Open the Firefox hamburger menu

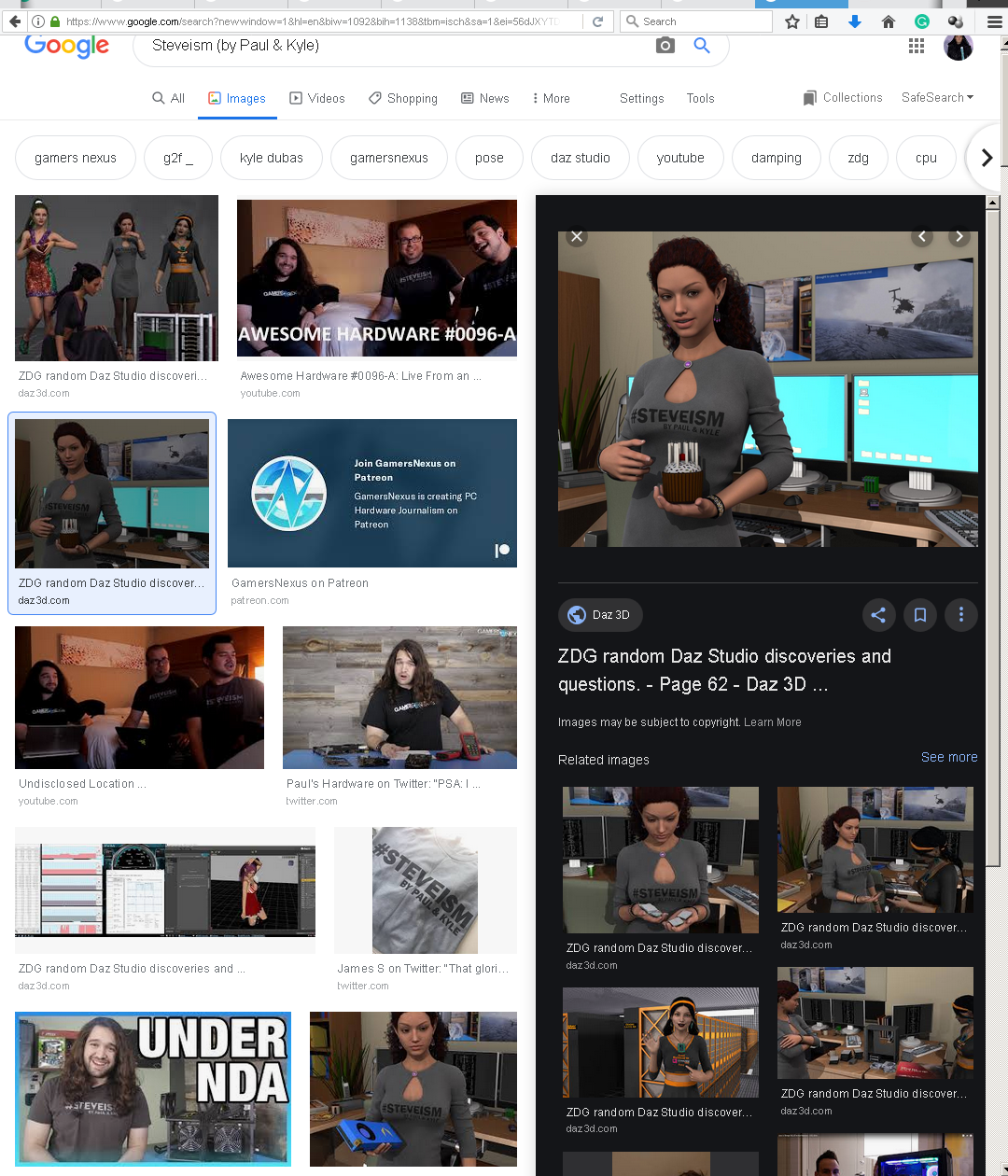[x=994, y=21]
